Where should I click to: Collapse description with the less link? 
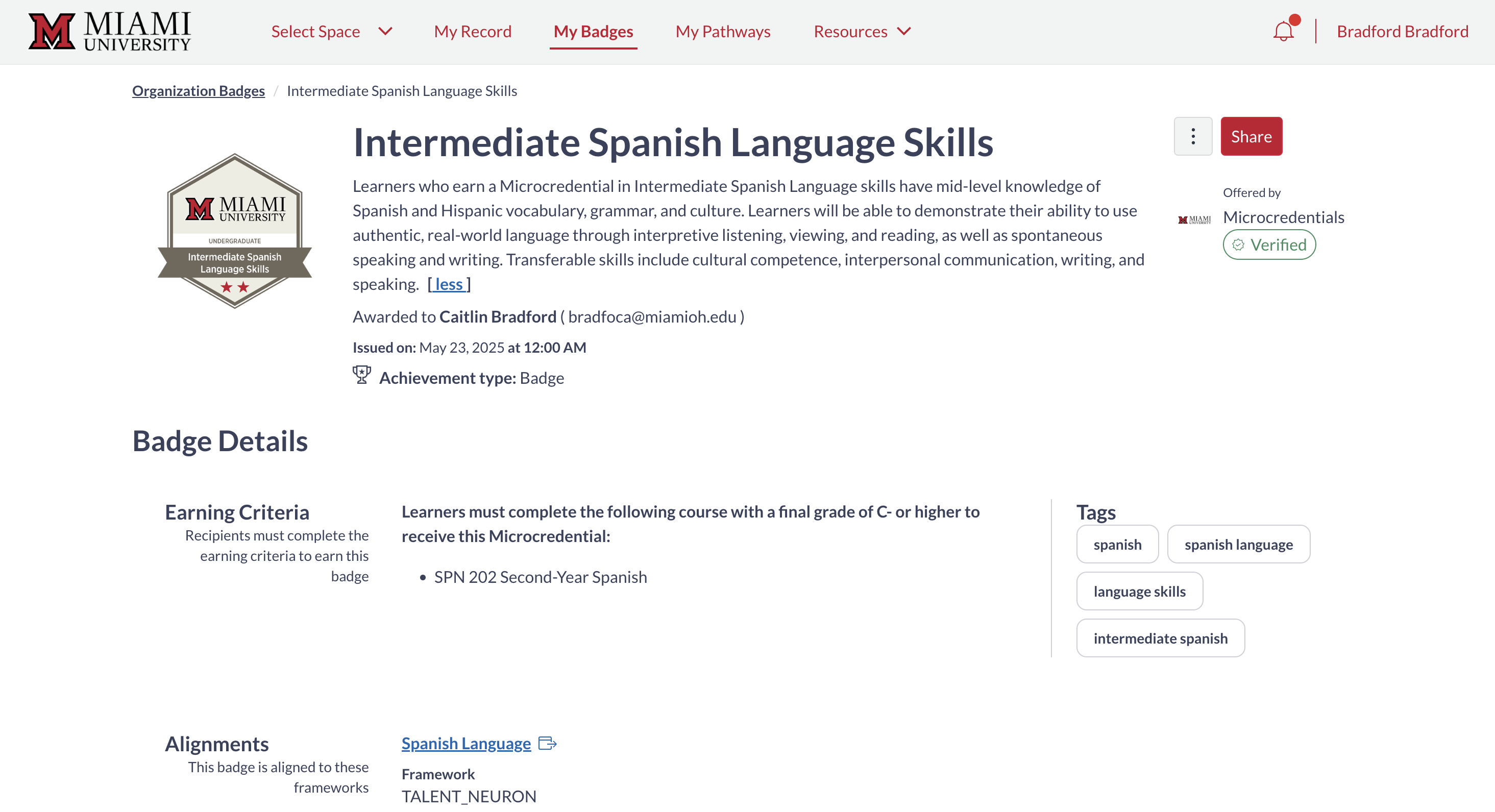449,284
